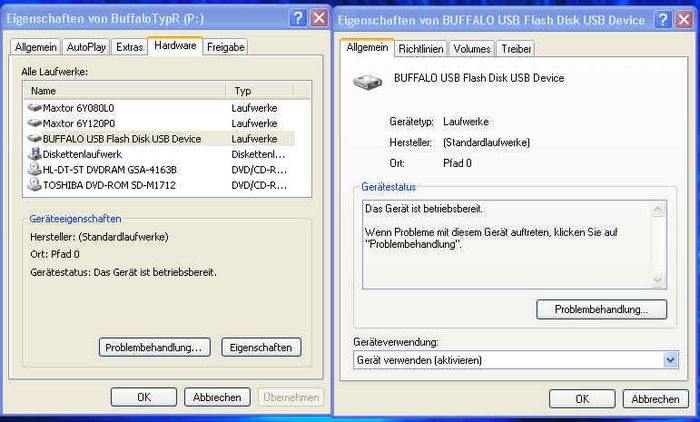700x422 pixels.
Task: Click the Geräteverwendung combo box field
Action: click(x=516, y=360)
